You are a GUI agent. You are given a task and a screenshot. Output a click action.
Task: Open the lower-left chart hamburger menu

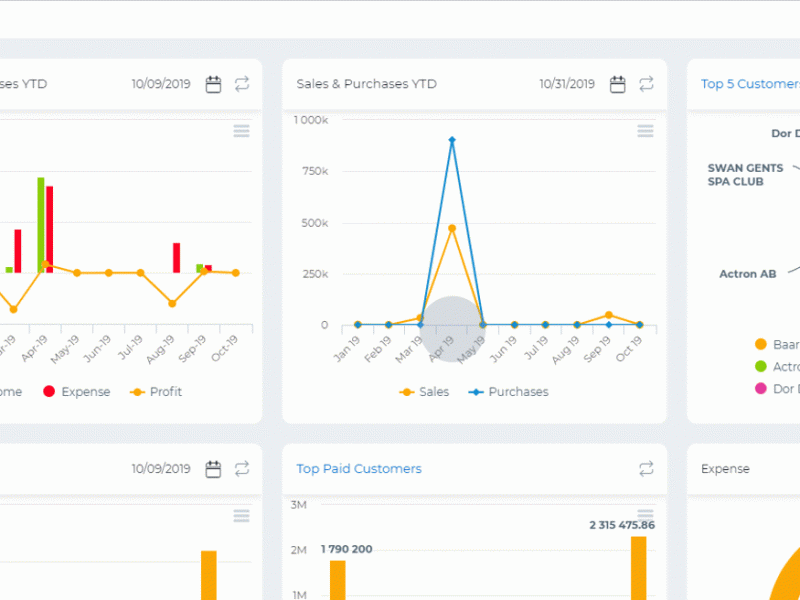(241, 516)
